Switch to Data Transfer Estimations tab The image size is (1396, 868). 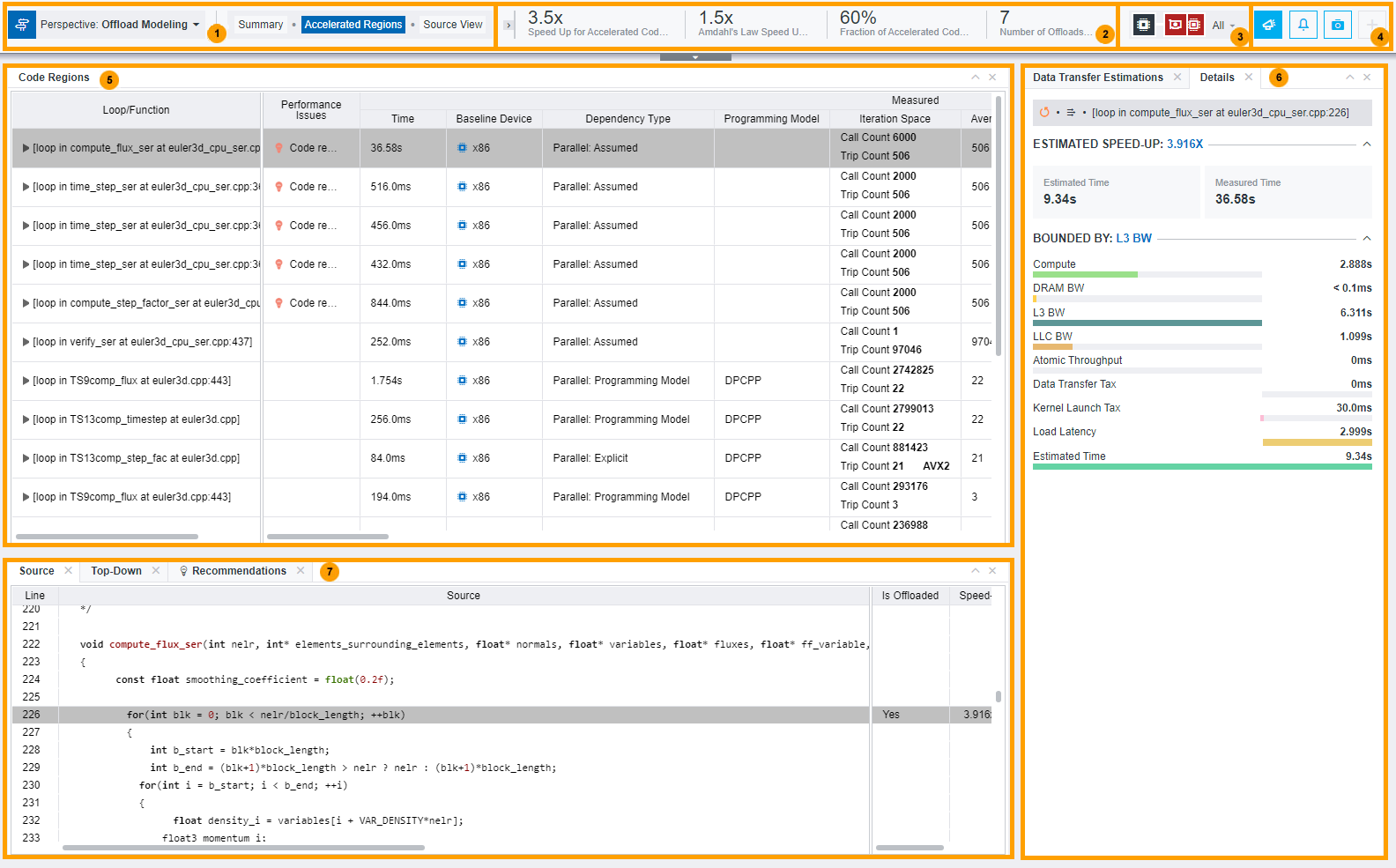[x=1097, y=78]
